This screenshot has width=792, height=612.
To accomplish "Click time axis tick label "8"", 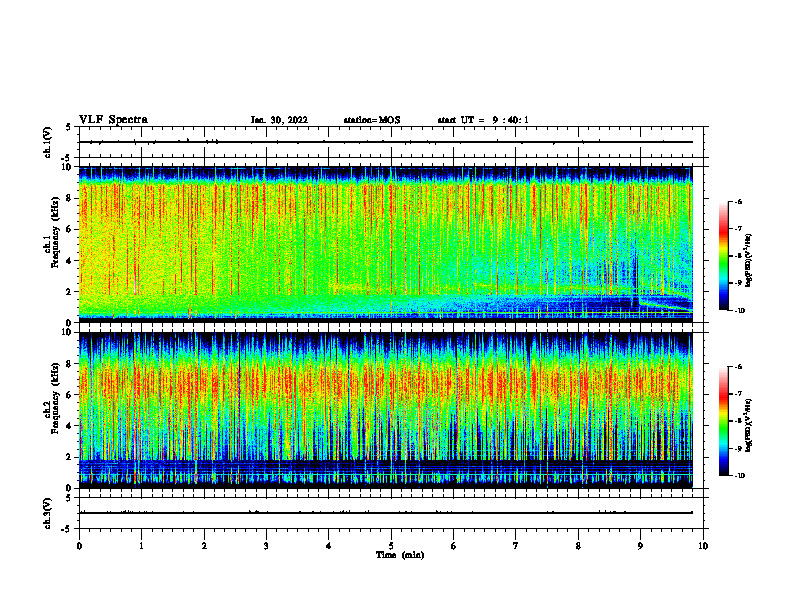I will point(578,546).
